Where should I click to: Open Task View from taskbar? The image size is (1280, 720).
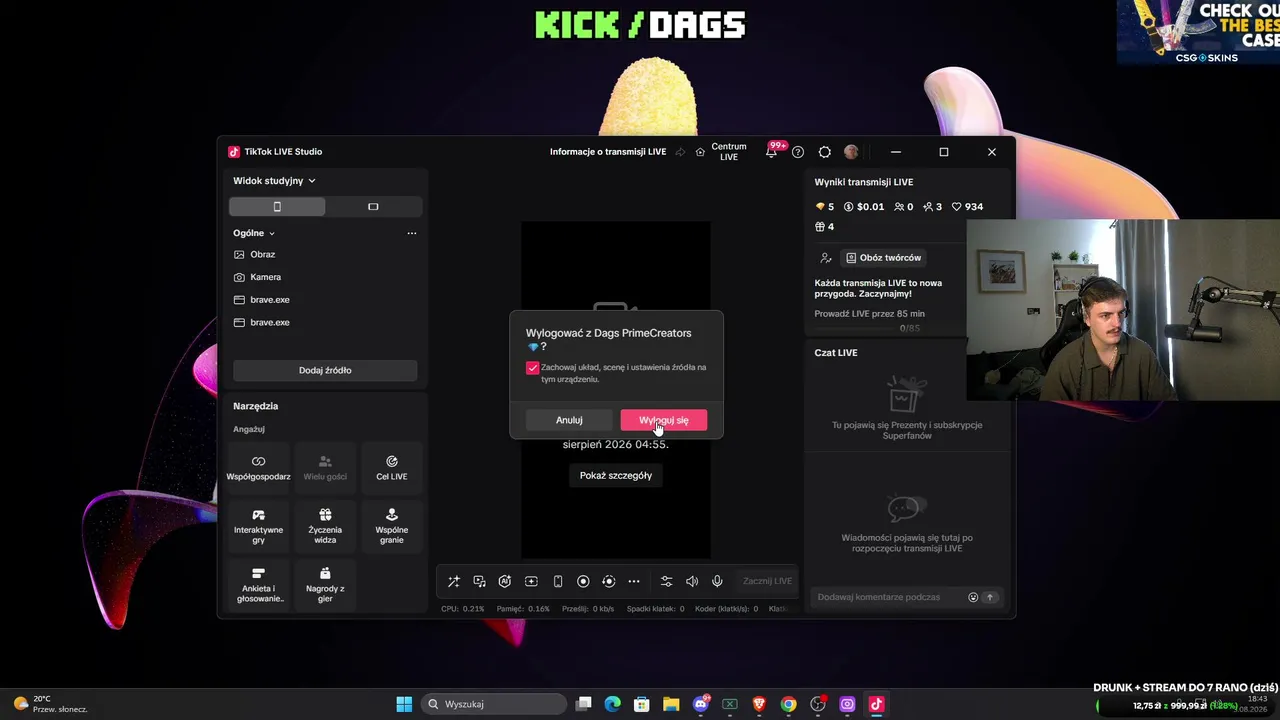(x=584, y=704)
